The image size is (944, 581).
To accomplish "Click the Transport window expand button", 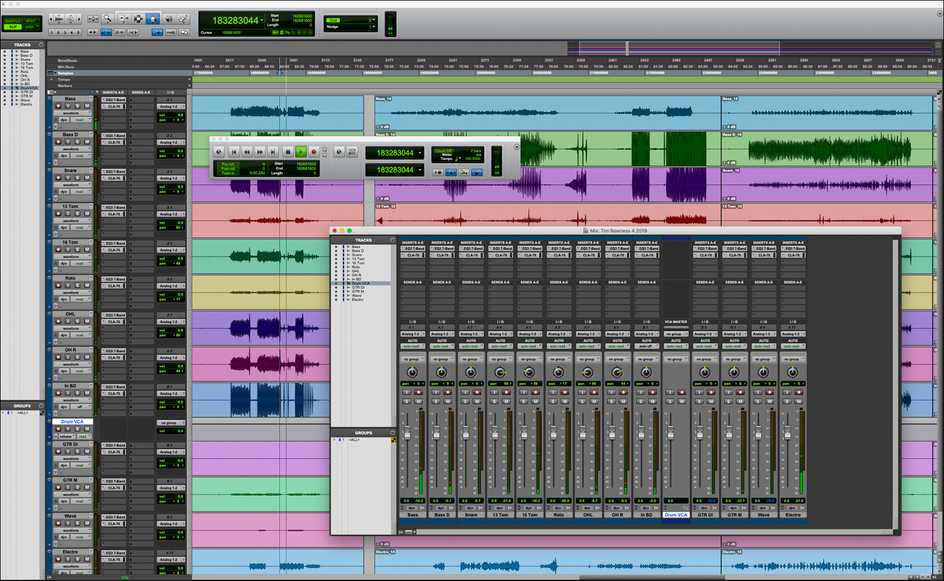I will 517,147.
